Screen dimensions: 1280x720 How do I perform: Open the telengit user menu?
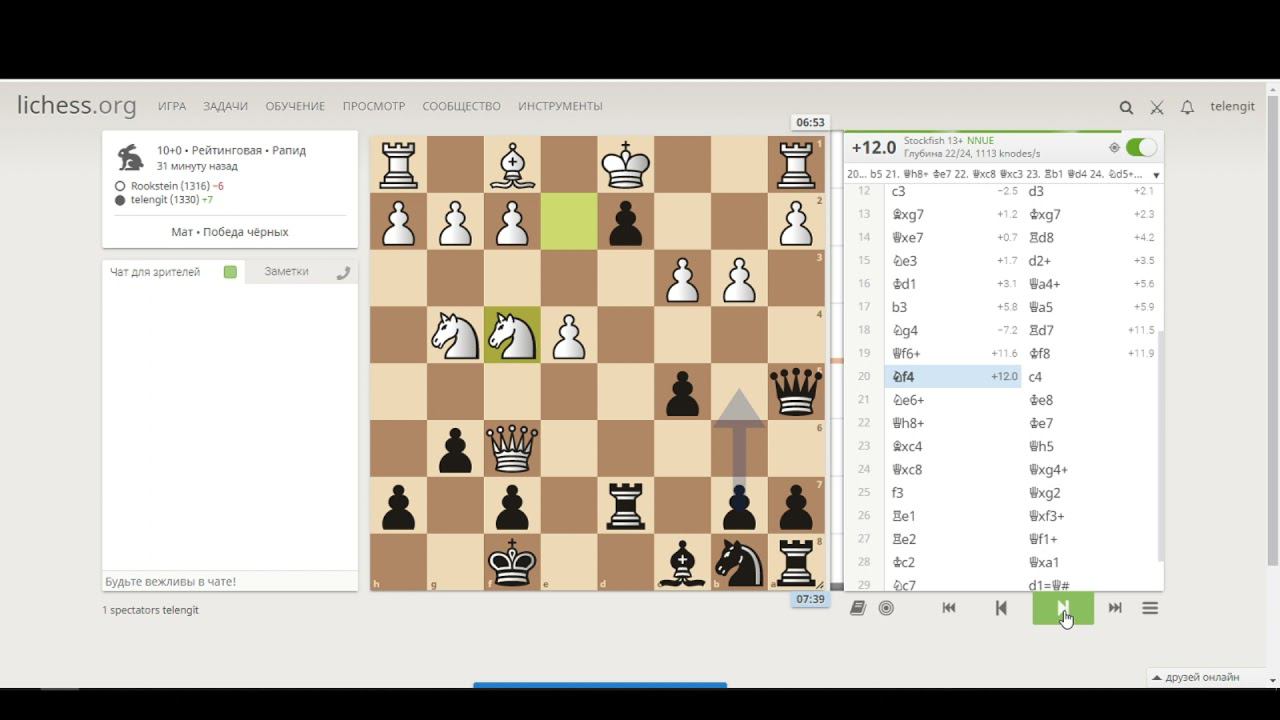click(1232, 106)
